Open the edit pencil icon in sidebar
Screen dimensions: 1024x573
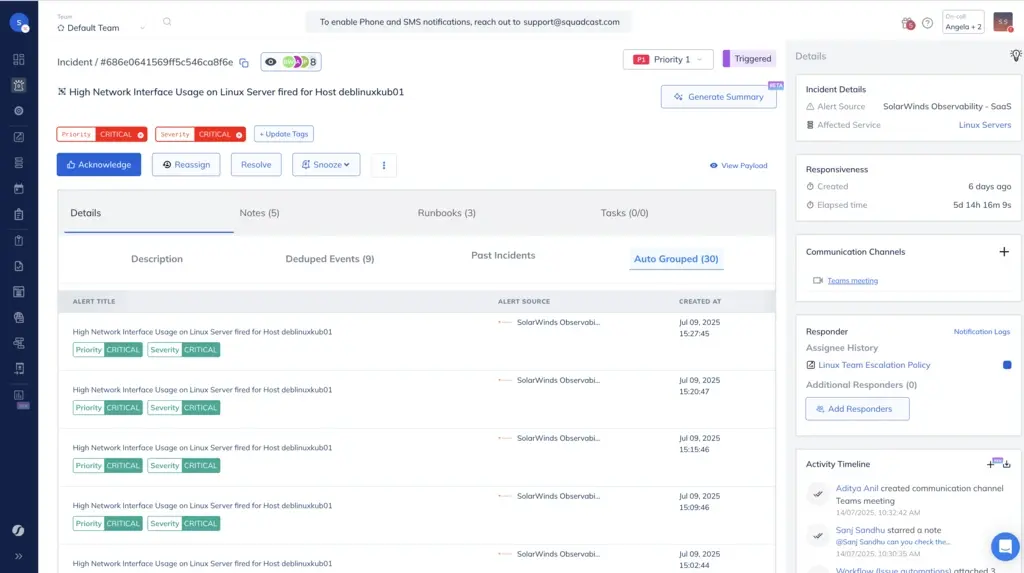19,137
